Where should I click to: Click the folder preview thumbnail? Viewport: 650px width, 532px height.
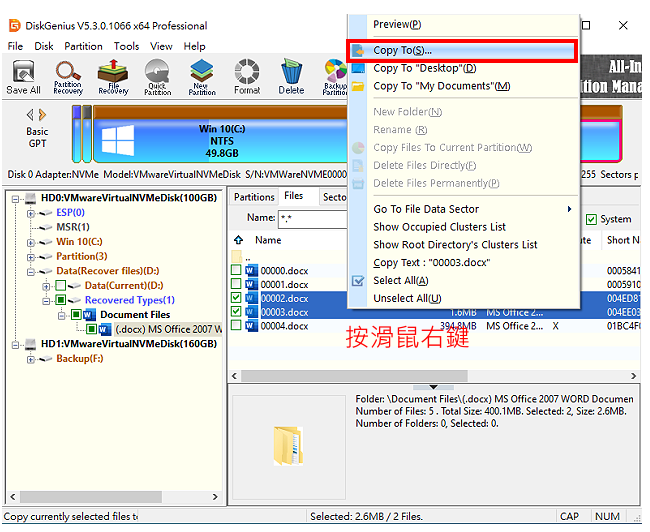[x=289, y=446]
